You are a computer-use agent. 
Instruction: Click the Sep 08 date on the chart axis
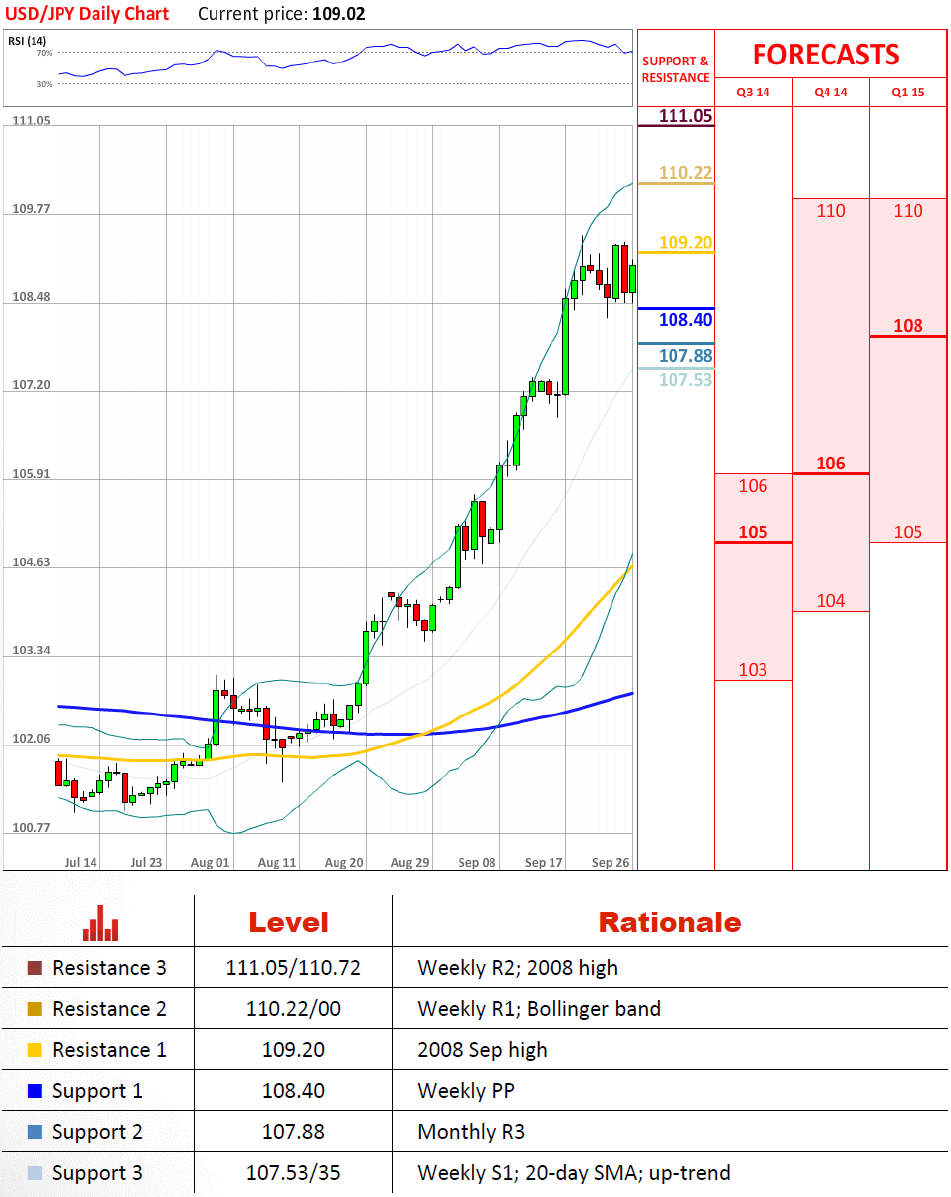(x=476, y=862)
